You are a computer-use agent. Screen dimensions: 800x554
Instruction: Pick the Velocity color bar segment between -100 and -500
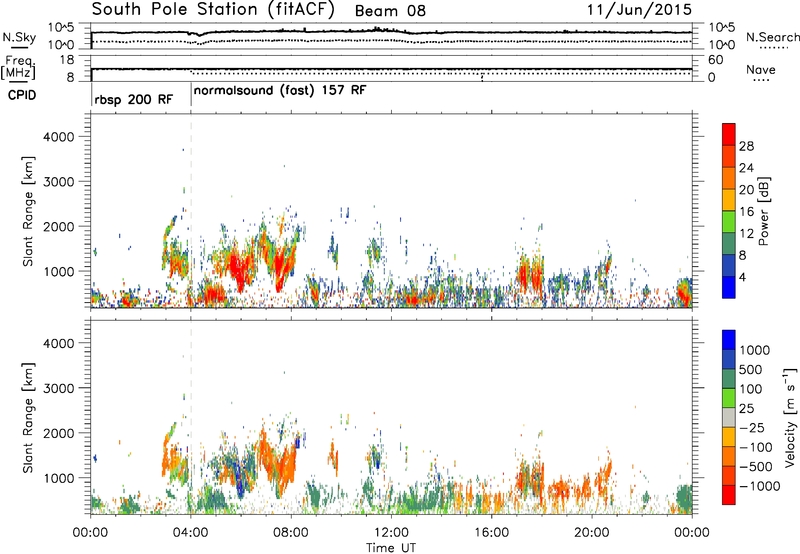tap(729, 457)
